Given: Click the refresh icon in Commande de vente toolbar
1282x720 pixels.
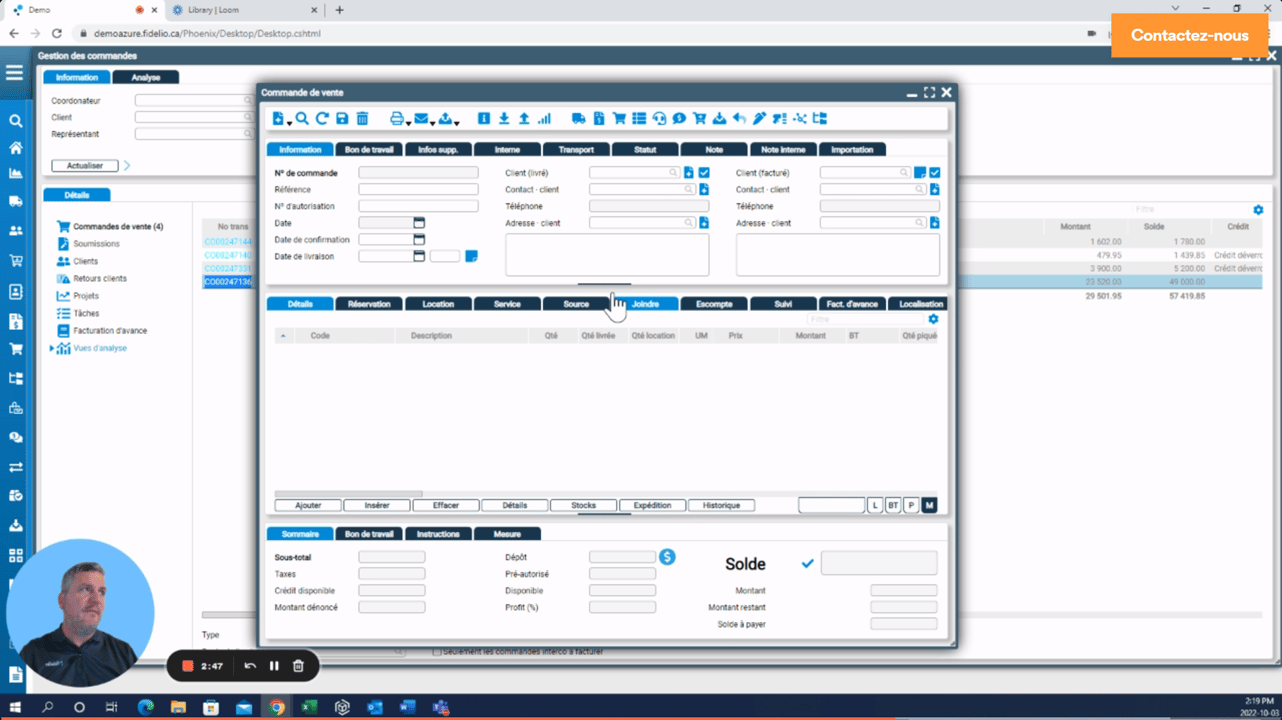Looking at the screenshot, I should pyautogui.click(x=322, y=118).
